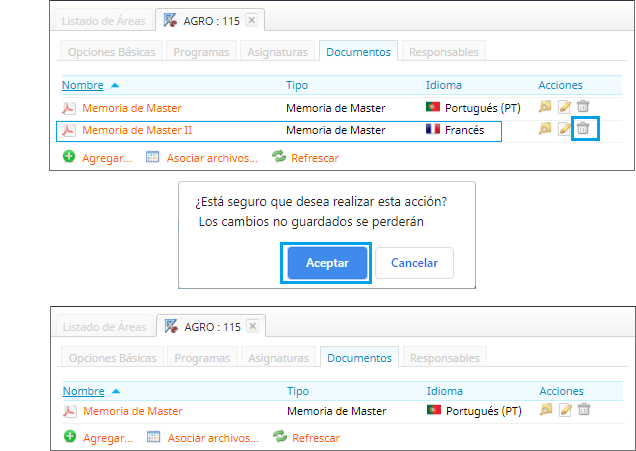This screenshot has height=451, width=636.
Task: Switch to Listado de Áreas tab, top panel
Action: (x=103, y=21)
